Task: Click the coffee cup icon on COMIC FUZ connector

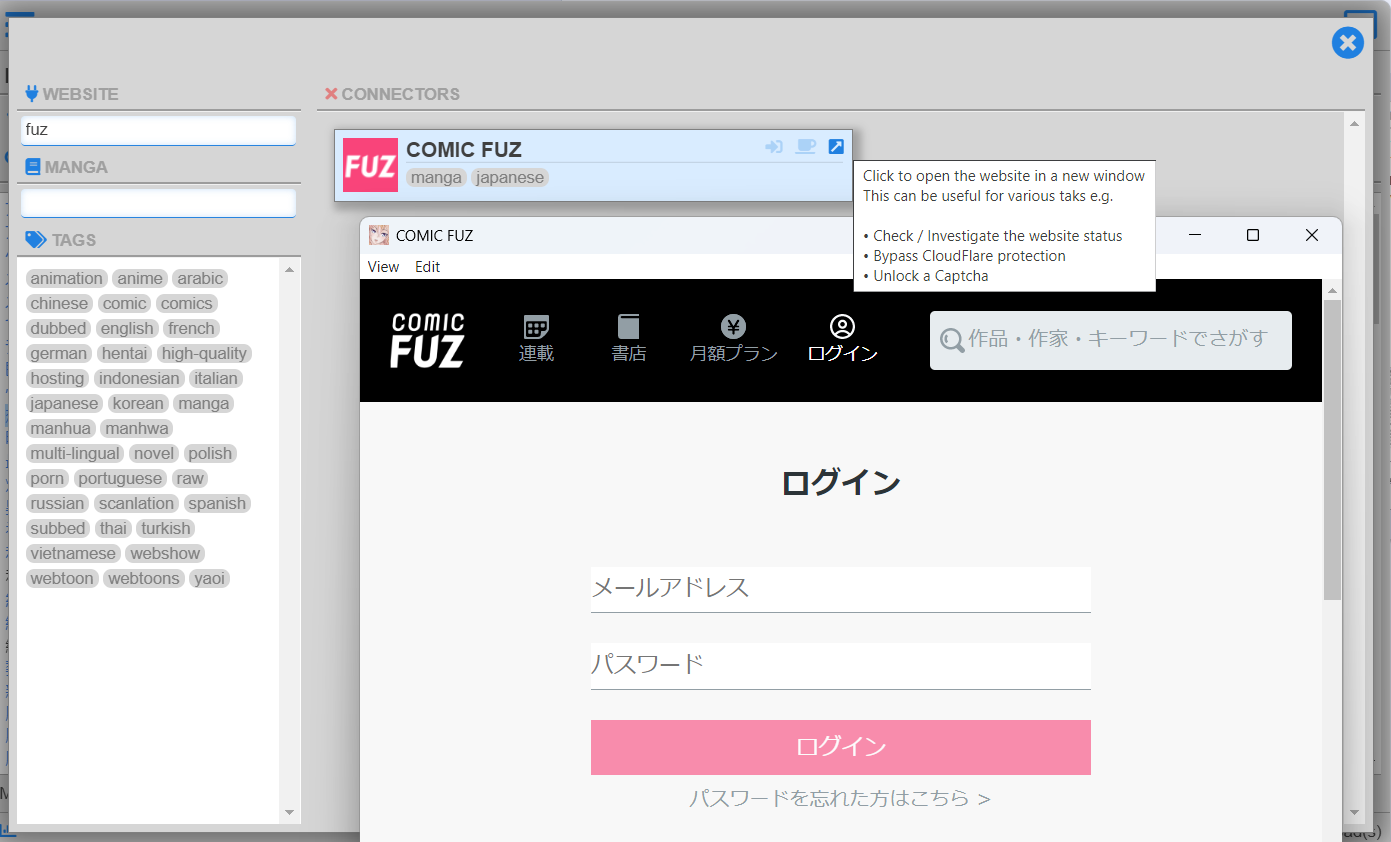Action: click(x=805, y=147)
